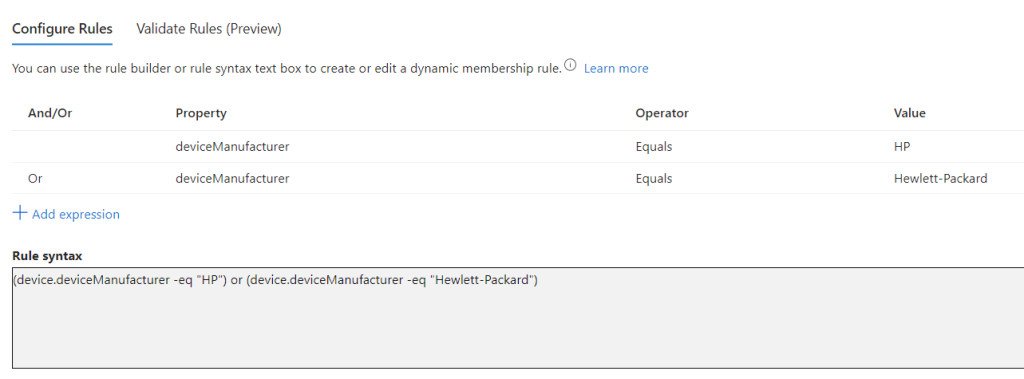Click the Rule syntax label
The image size is (1024, 379).
coord(47,256)
